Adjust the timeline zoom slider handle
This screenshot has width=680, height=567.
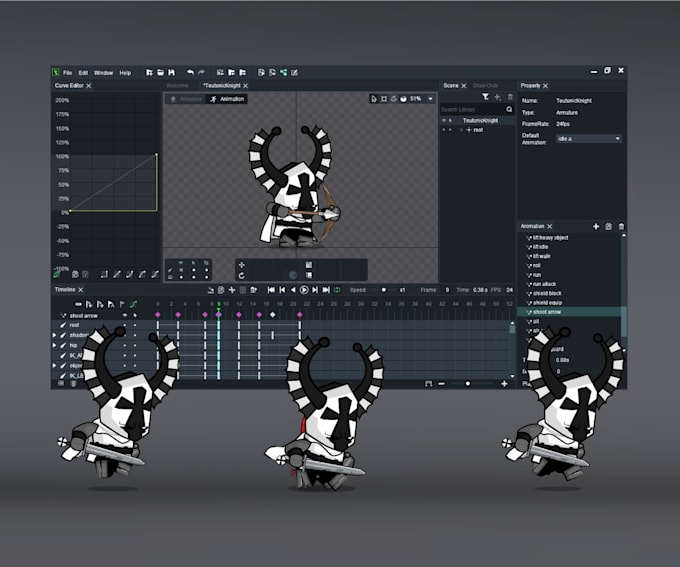click(x=468, y=383)
